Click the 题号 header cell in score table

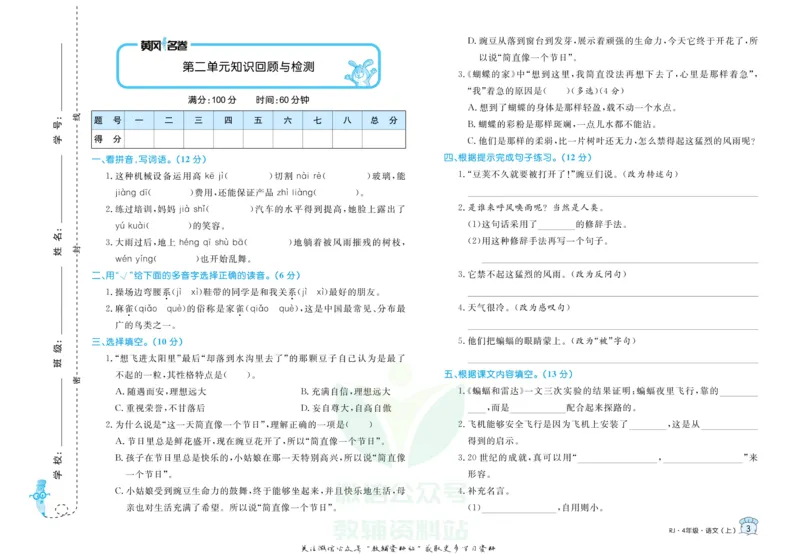[x=108, y=120]
